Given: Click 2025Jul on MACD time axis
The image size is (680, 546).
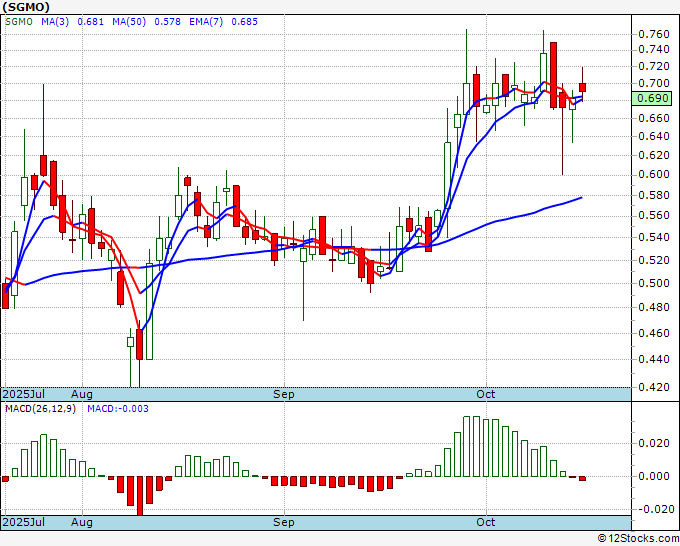Looking at the screenshot, I should [x=24, y=522].
